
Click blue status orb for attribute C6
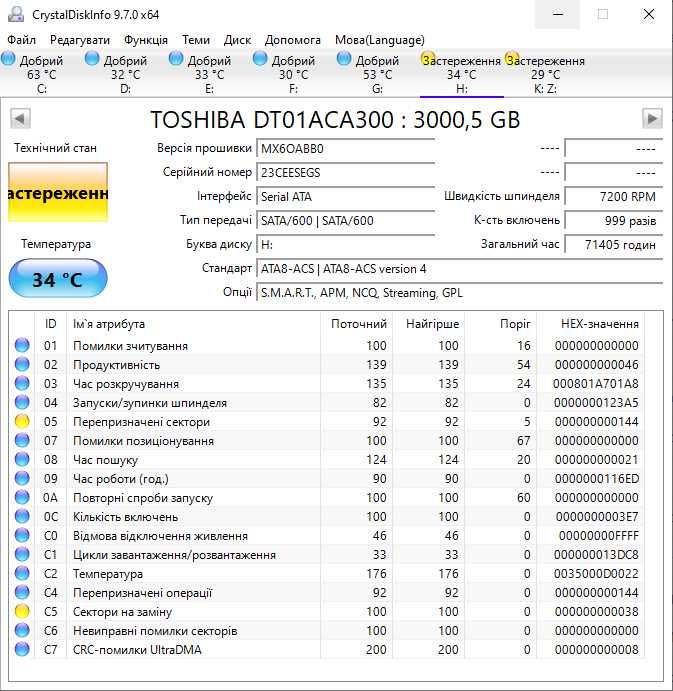point(22,630)
